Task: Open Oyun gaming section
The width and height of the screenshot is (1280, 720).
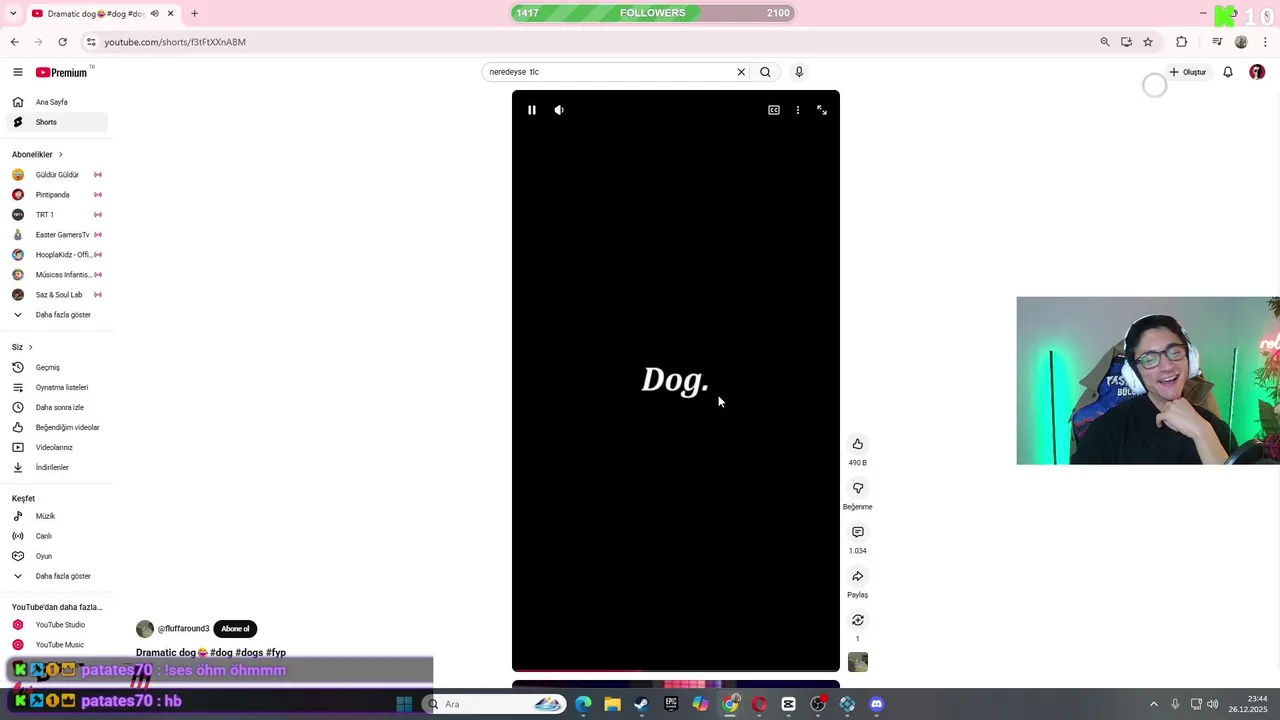Action: [57, 556]
